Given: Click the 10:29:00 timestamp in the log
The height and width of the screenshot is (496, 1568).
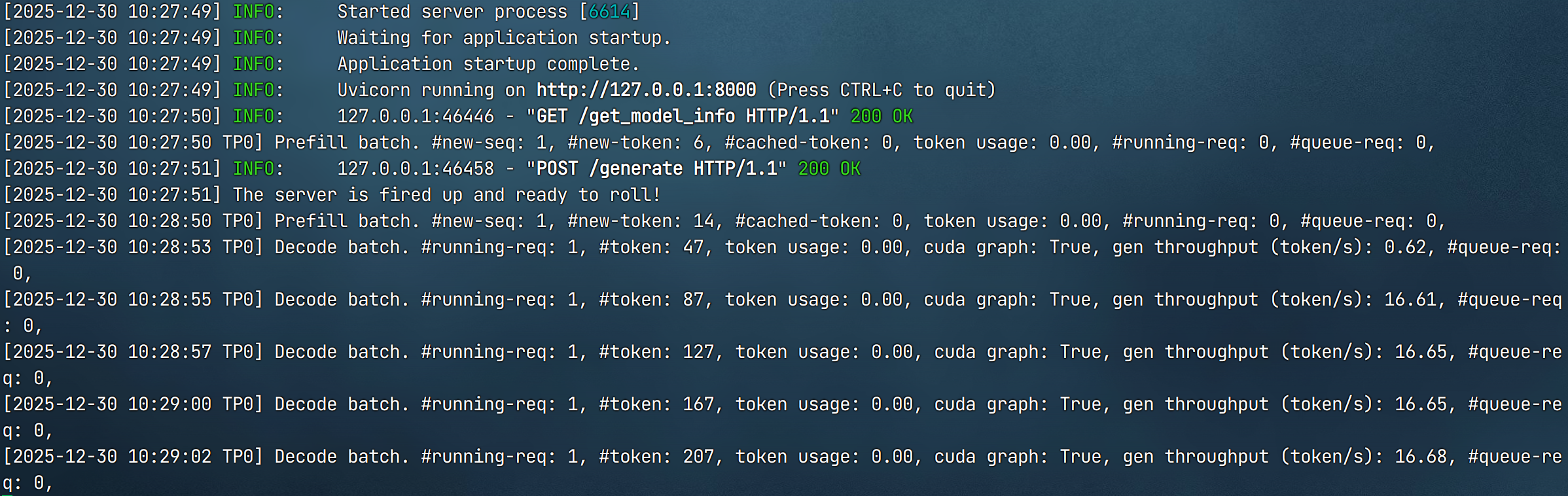Looking at the screenshot, I should pos(169,404).
